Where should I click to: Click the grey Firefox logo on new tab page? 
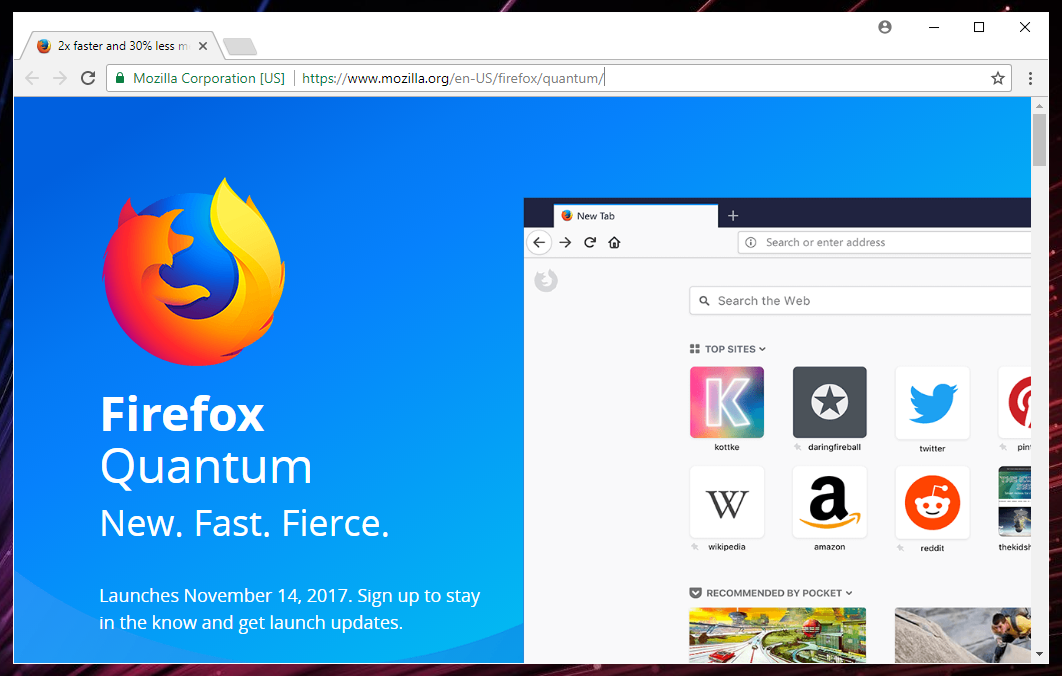pos(546,280)
